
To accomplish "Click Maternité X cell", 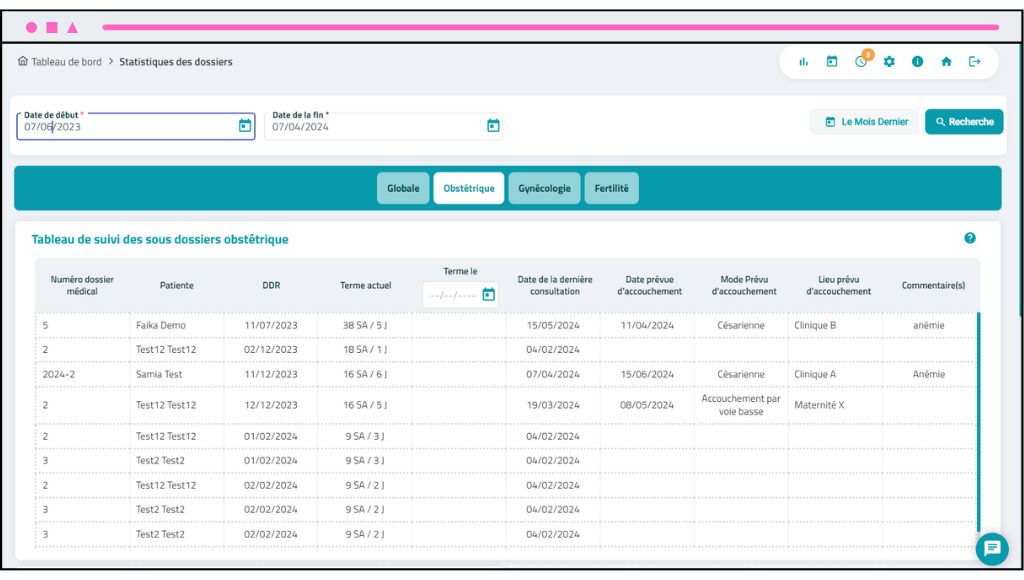I will coord(819,405).
